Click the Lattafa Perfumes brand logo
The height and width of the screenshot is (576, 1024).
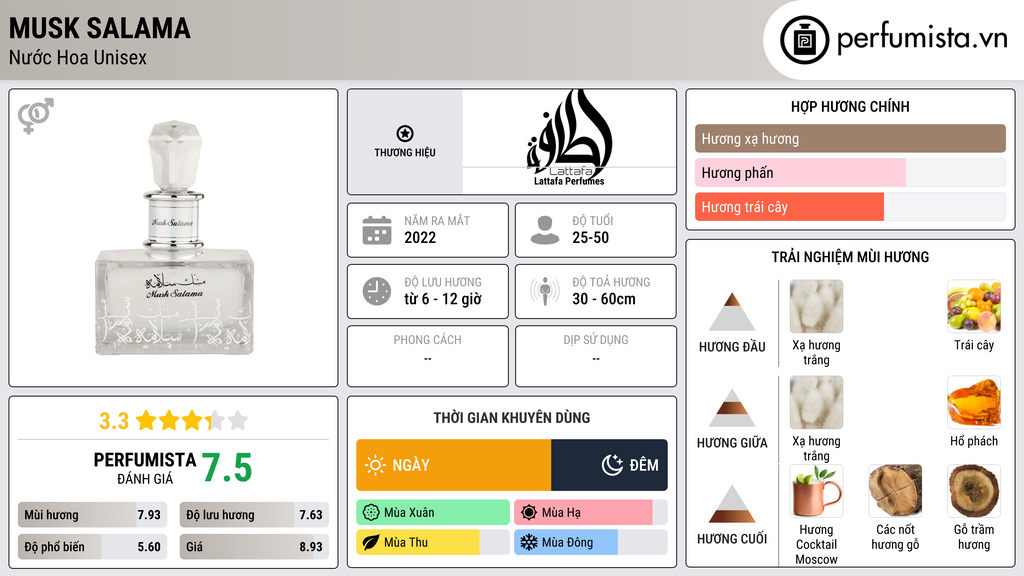568,138
